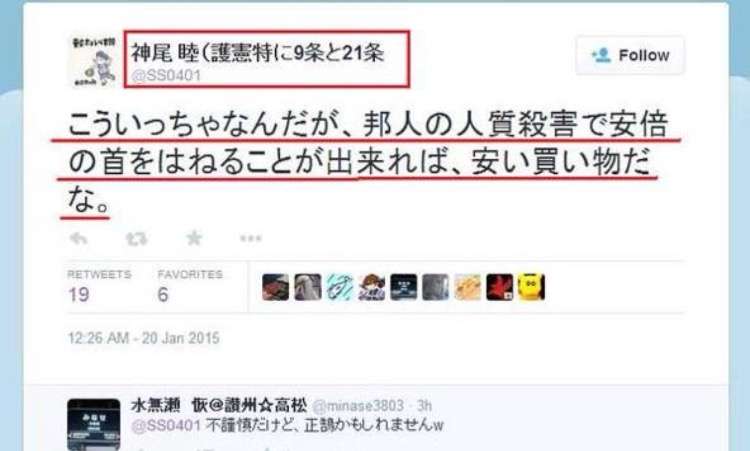Open the first retweeter avatar thumbnail
The image size is (750, 451).
276,287
